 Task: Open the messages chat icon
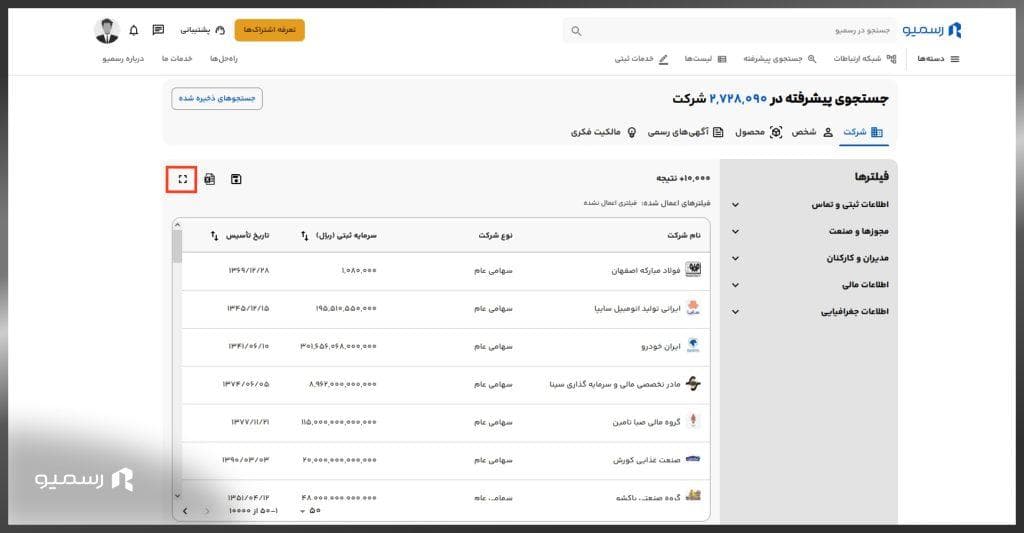pyautogui.click(x=158, y=30)
